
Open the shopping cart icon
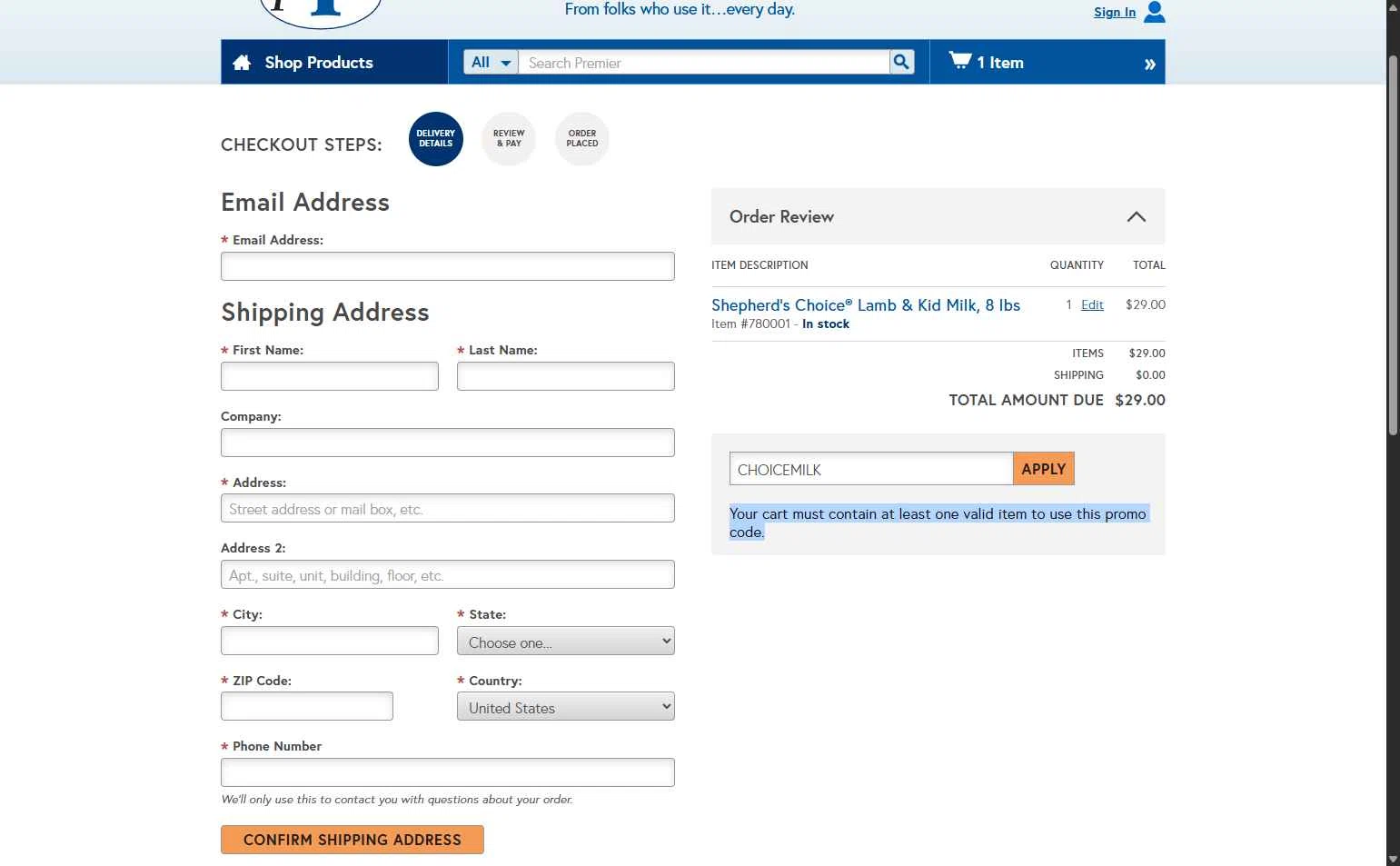960,61
